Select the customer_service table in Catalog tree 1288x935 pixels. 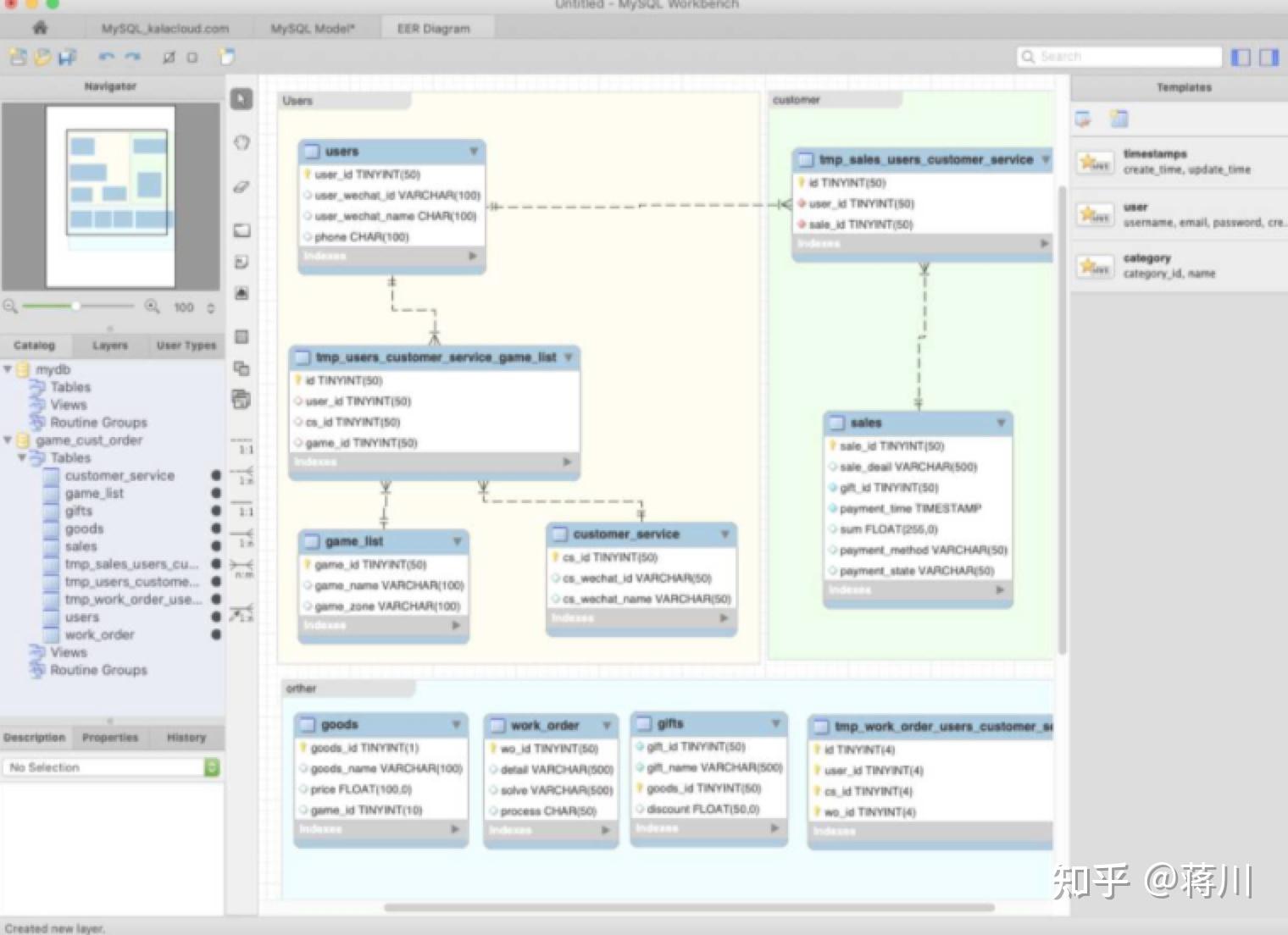tap(119, 475)
